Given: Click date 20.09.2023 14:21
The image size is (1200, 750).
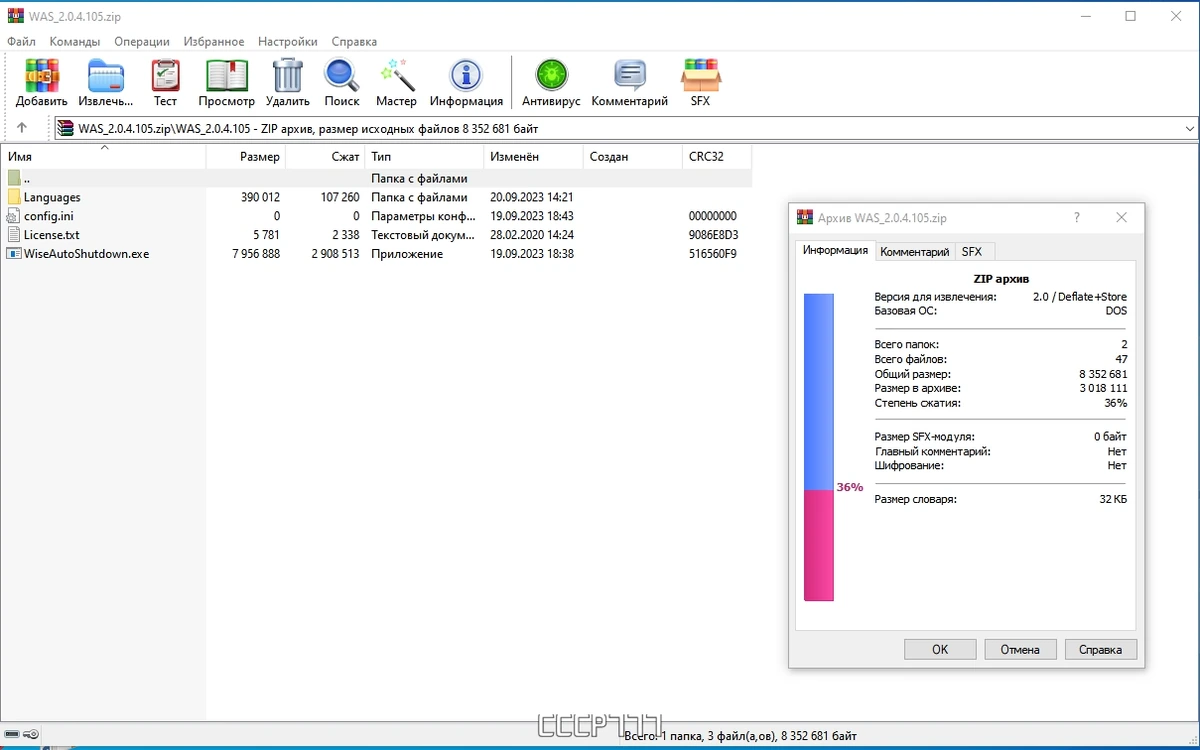Looking at the screenshot, I should [x=532, y=197].
